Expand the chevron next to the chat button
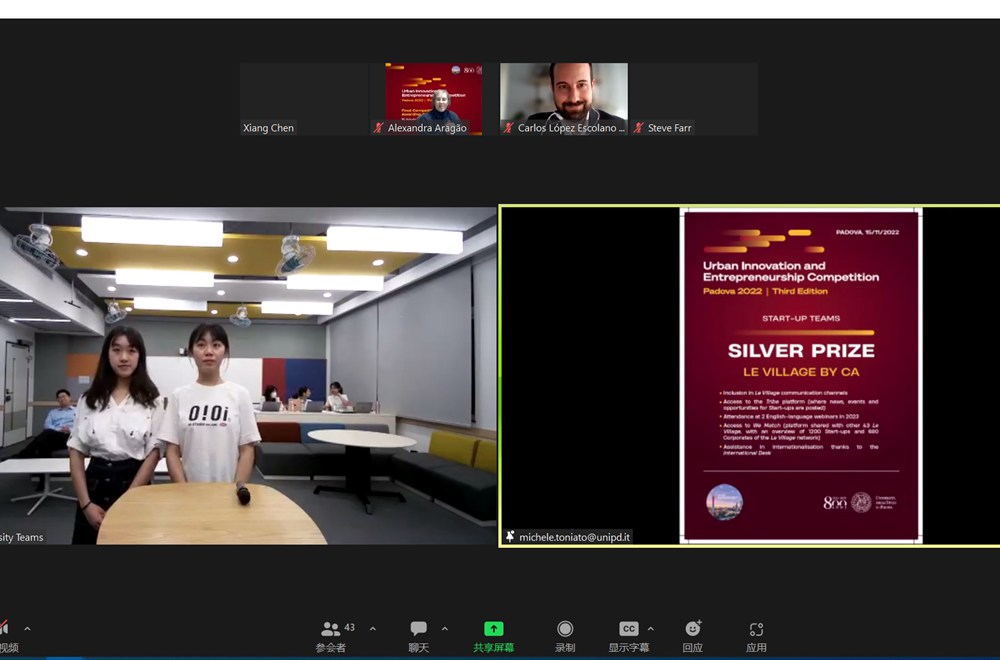 (445, 629)
